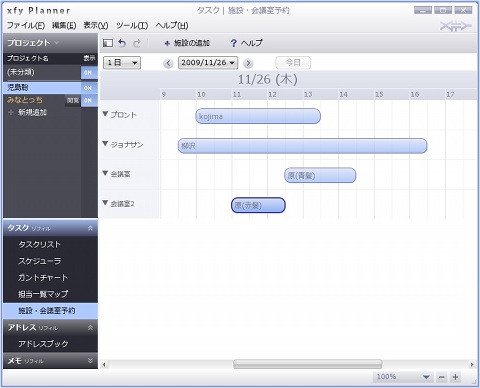Click the plus icon beside 新規追加
The image size is (480, 388).
pos(11,112)
